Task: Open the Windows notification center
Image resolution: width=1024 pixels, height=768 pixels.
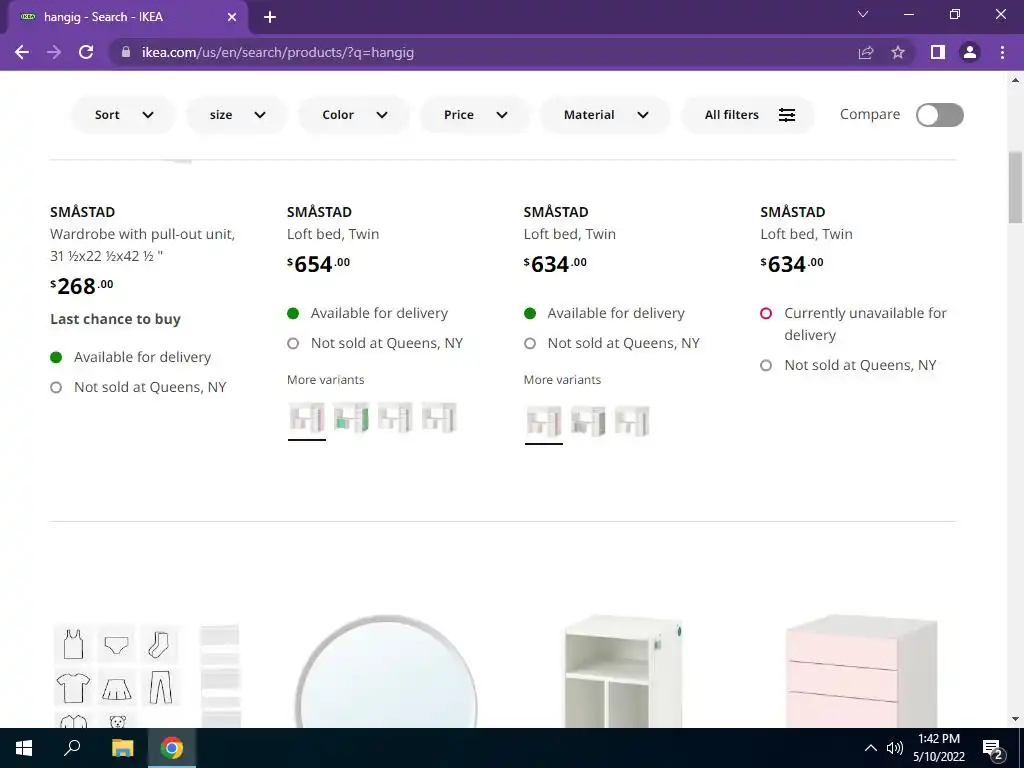Action: click(x=993, y=748)
